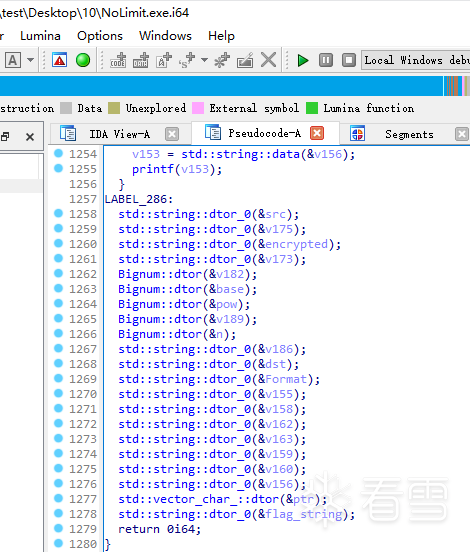470x552 pixels.
Task: Pause the process with the pause button
Action: pos(326,60)
